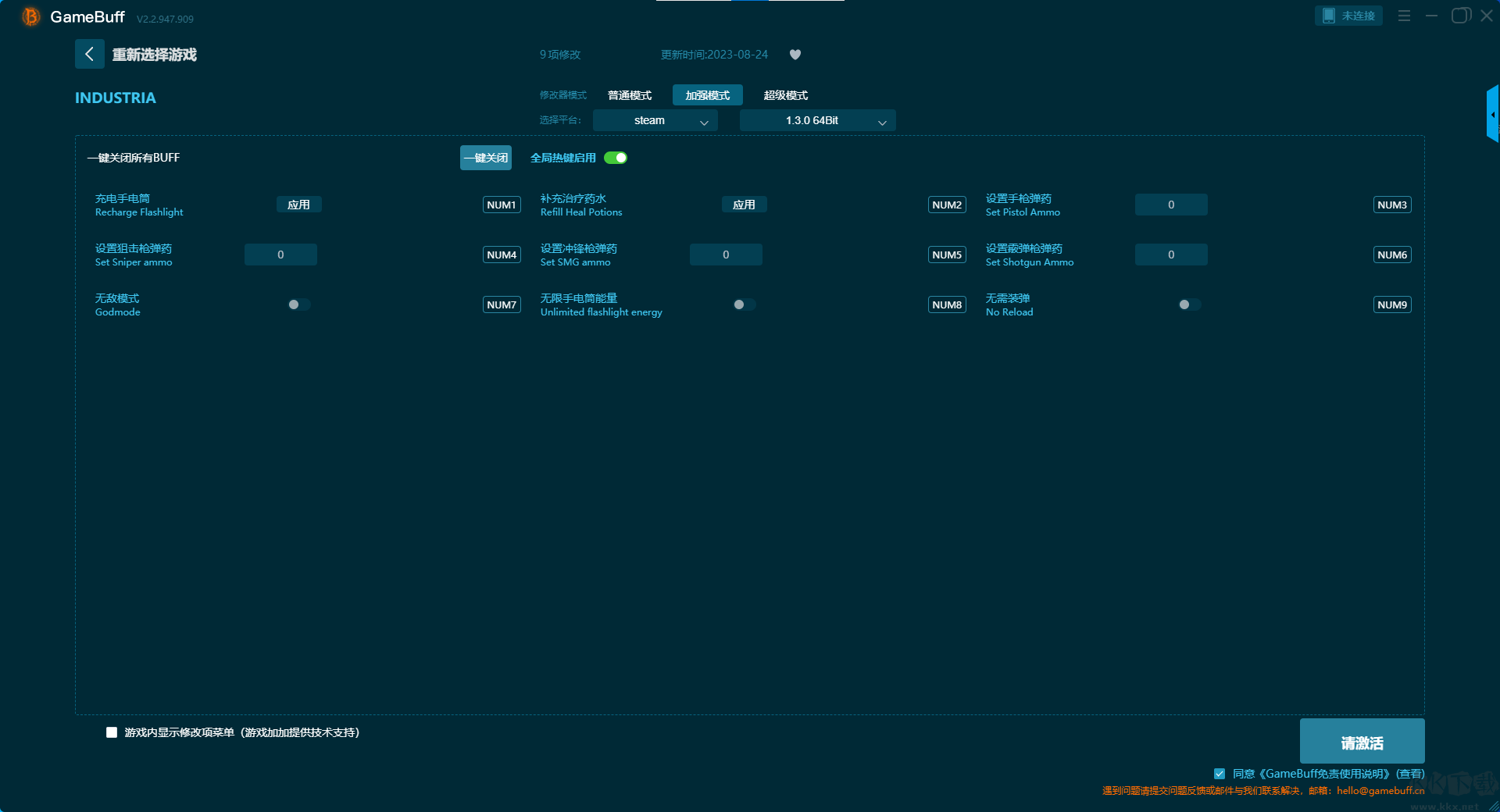Expand the blue side panel handle
The width and height of the screenshot is (1500, 812).
(x=1493, y=114)
